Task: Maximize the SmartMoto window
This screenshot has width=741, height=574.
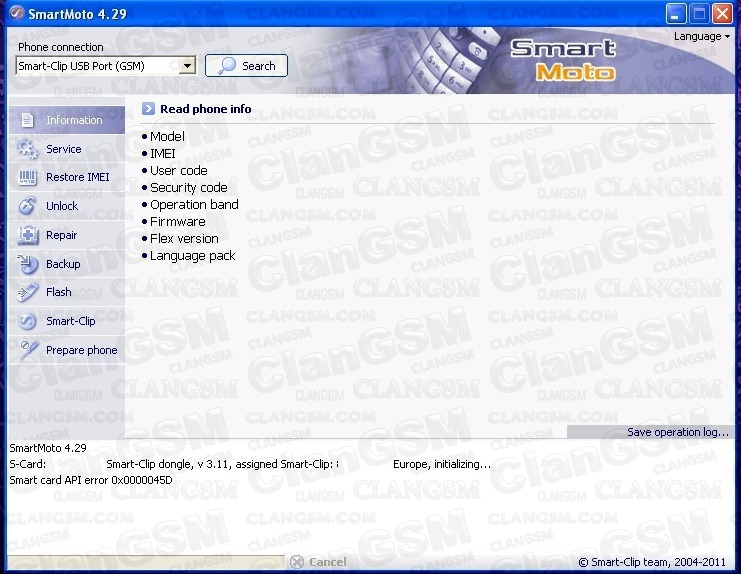Action: [x=699, y=13]
